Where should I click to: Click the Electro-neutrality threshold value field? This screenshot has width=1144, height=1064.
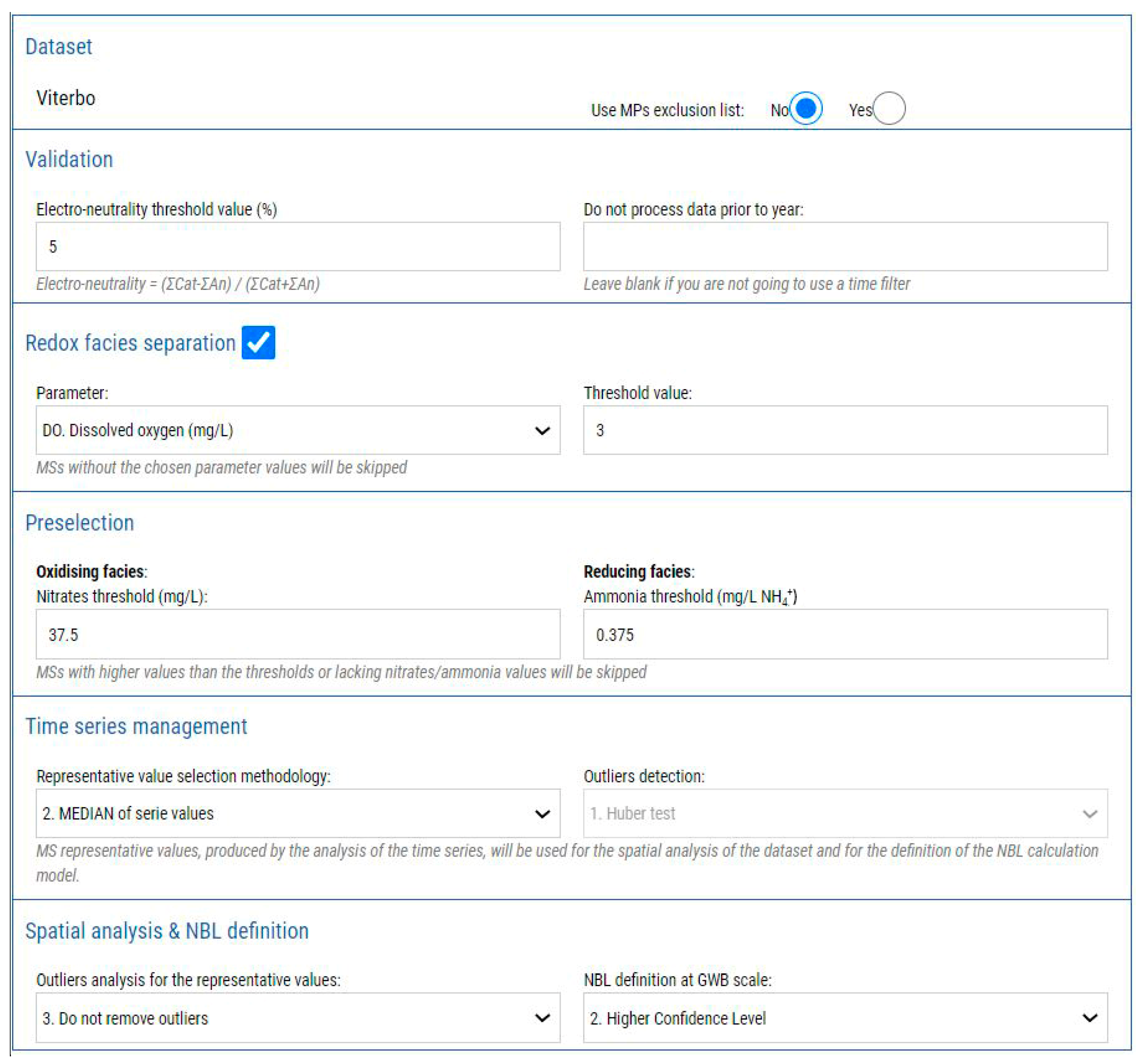tap(297, 247)
